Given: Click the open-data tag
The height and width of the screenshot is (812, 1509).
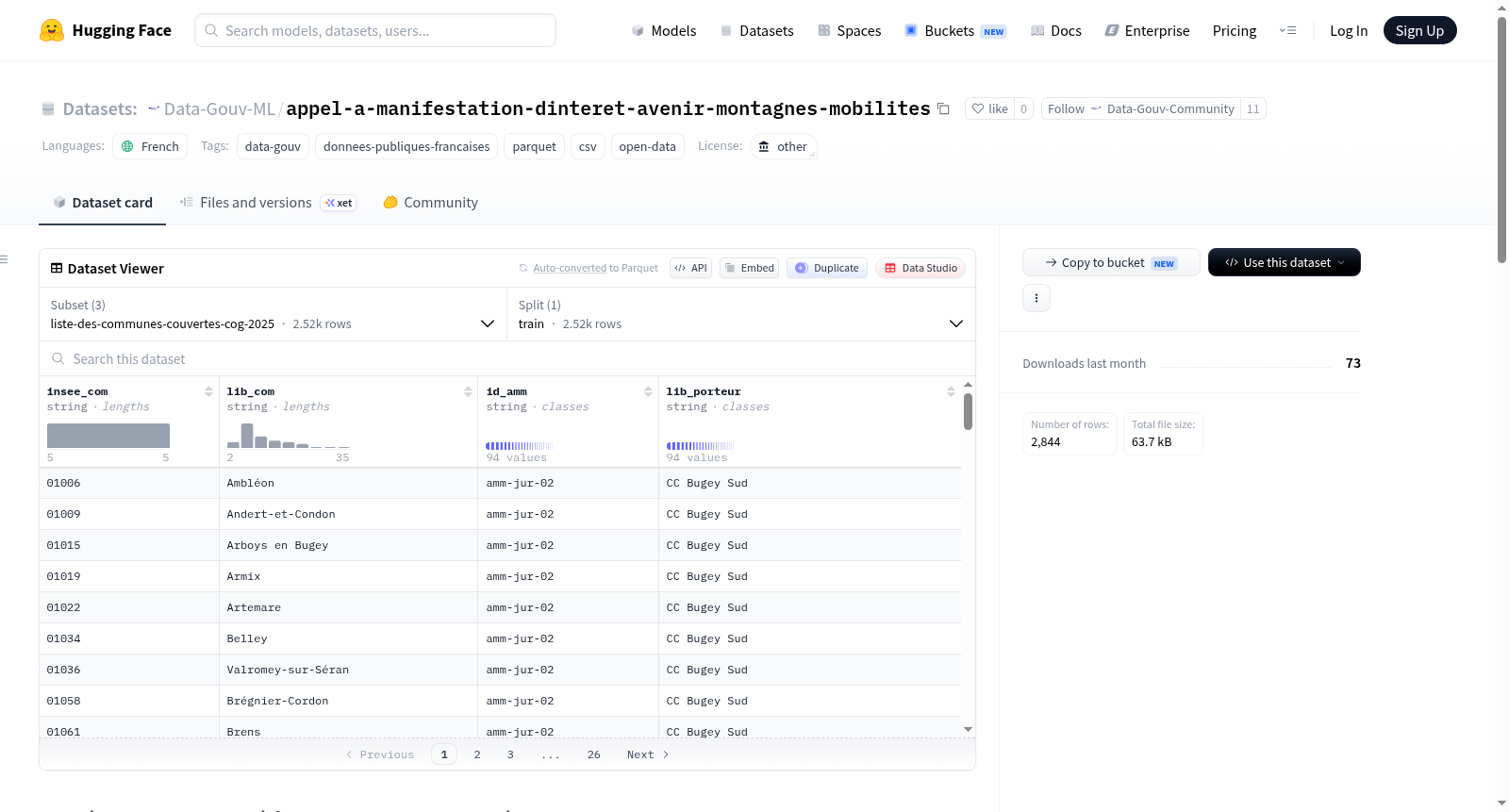Looking at the screenshot, I should coord(648,146).
